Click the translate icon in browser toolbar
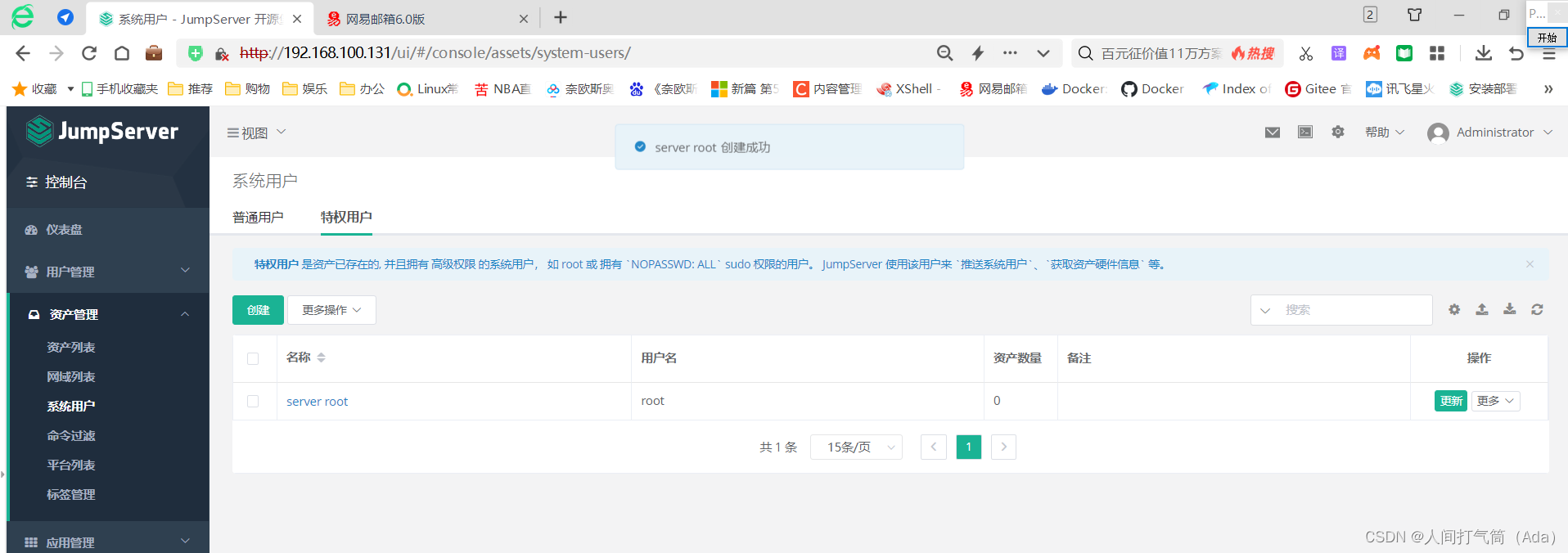The image size is (1568, 553). pyautogui.click(x=1339, y=53)
